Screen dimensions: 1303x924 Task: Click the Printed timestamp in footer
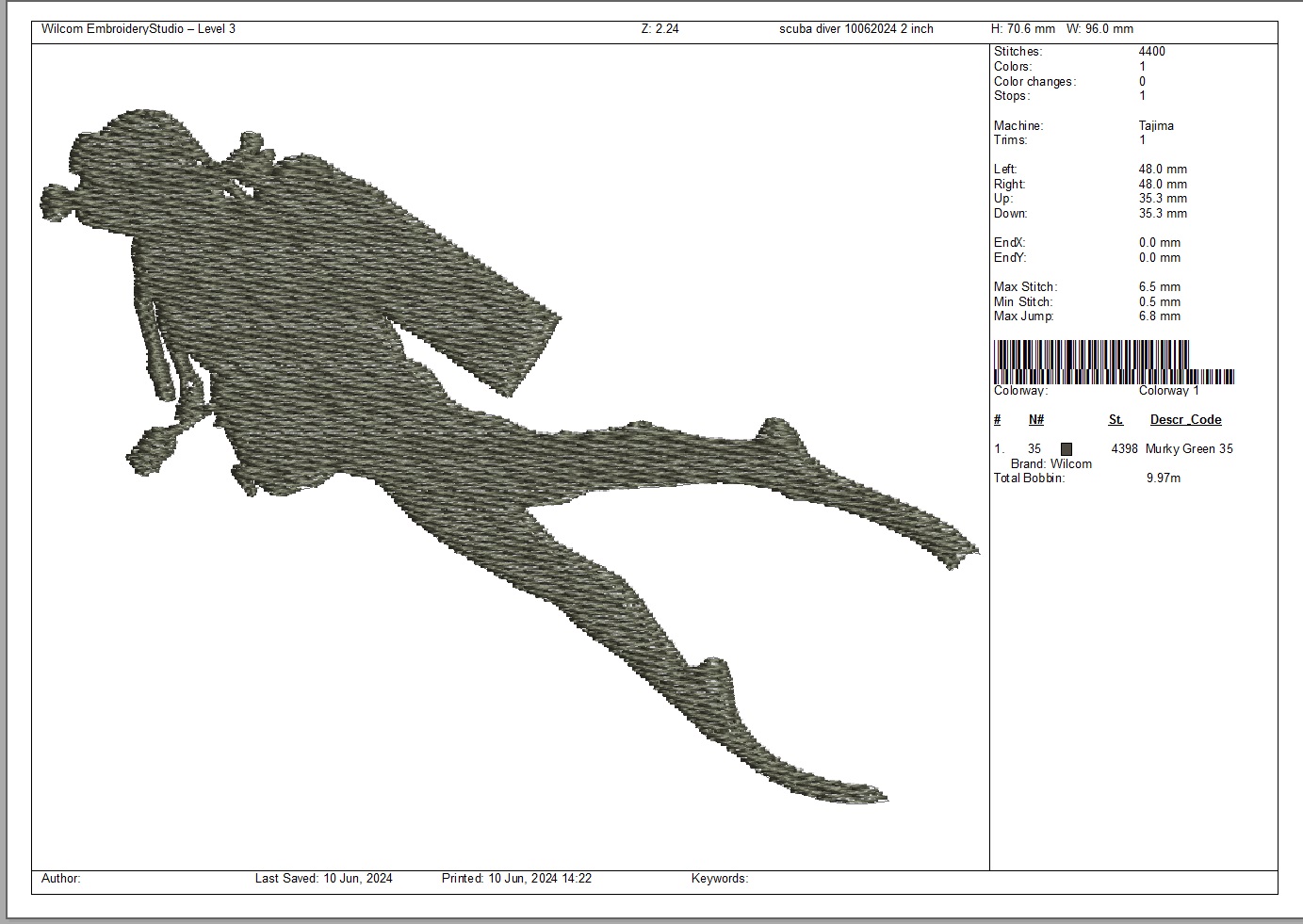(x=516, y=879)
